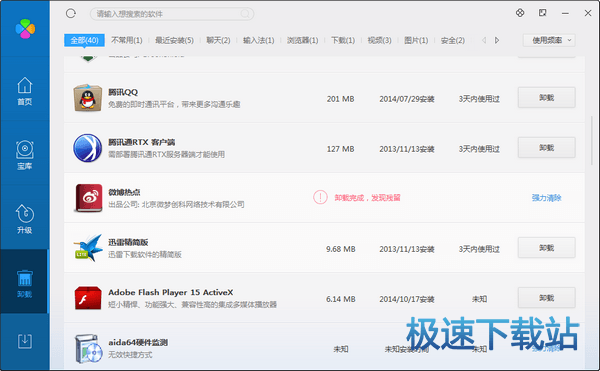The image size is (600, 371).
Task: Open the 首页 home section in sidebar
Action: (24, 91)
